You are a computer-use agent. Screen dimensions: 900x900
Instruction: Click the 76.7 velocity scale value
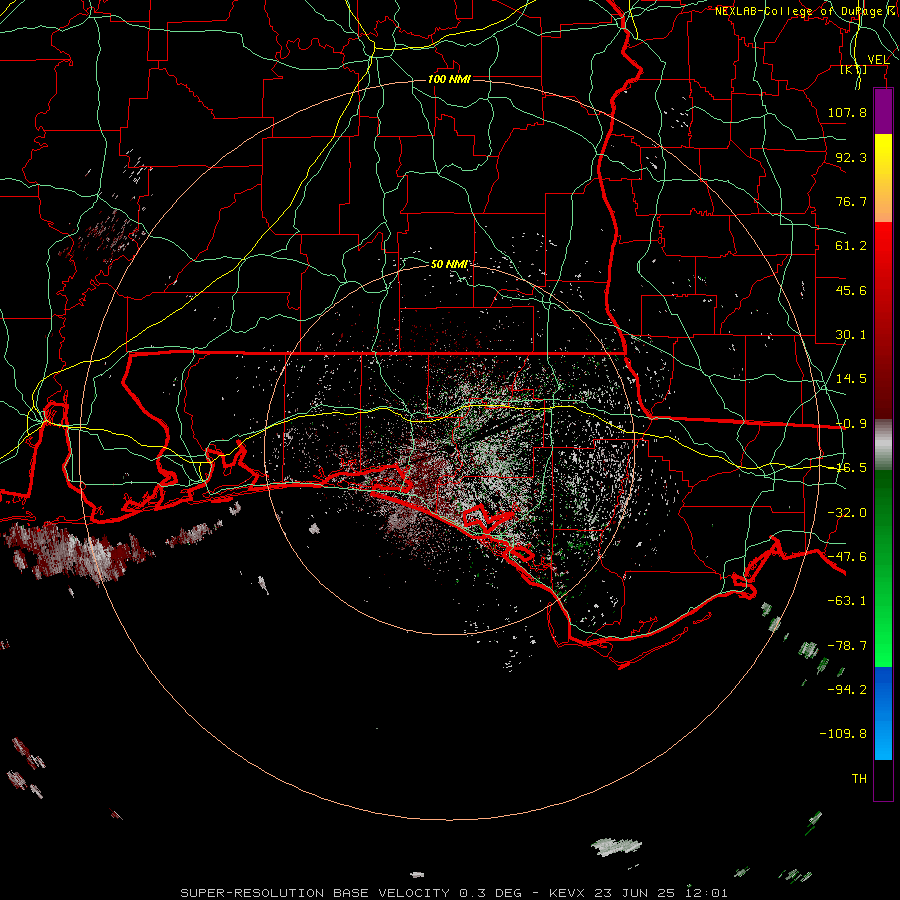[851, 201]
